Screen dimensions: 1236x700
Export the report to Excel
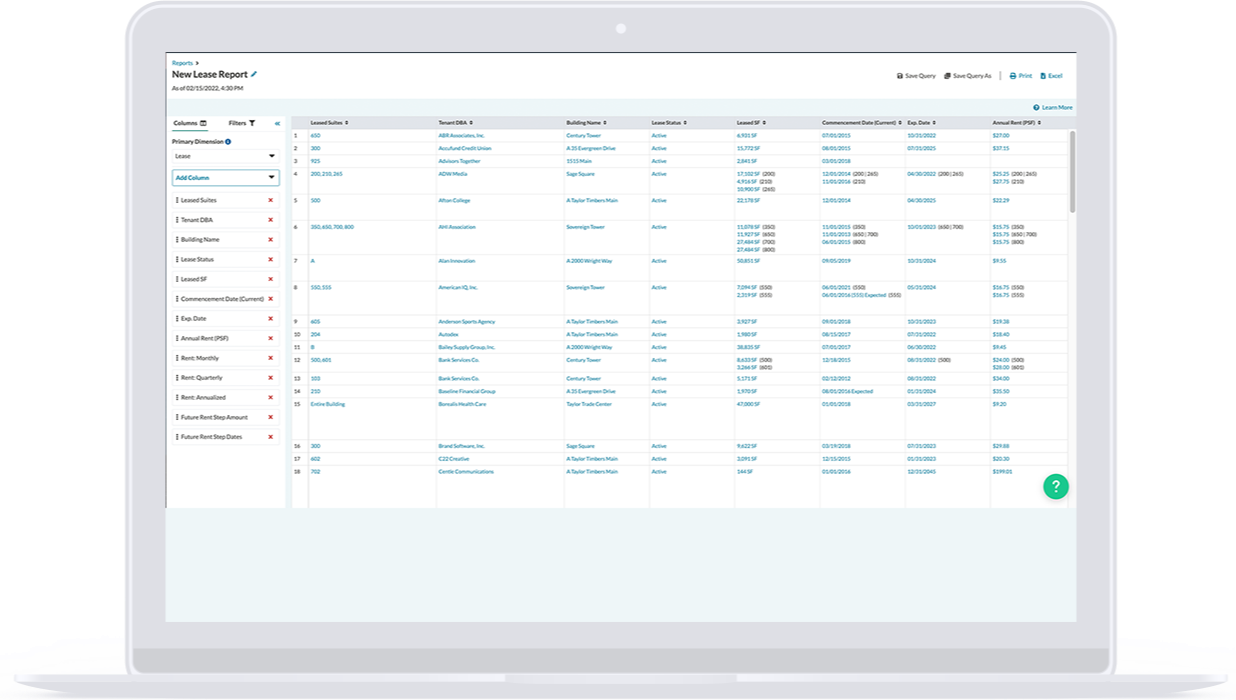pos(1051,76)
